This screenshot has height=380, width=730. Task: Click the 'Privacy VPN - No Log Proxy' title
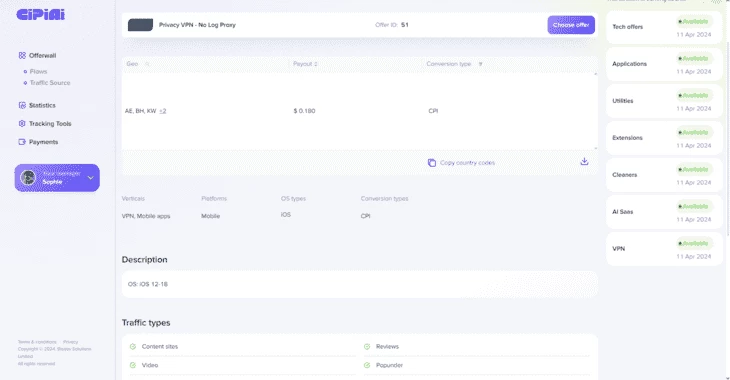point(197,25)
